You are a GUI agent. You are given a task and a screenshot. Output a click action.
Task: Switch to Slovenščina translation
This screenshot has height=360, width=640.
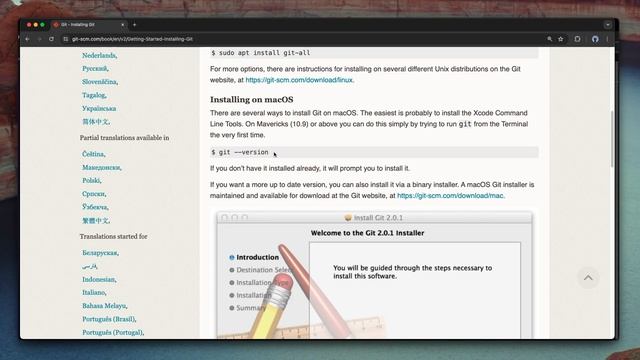point(100,82)
